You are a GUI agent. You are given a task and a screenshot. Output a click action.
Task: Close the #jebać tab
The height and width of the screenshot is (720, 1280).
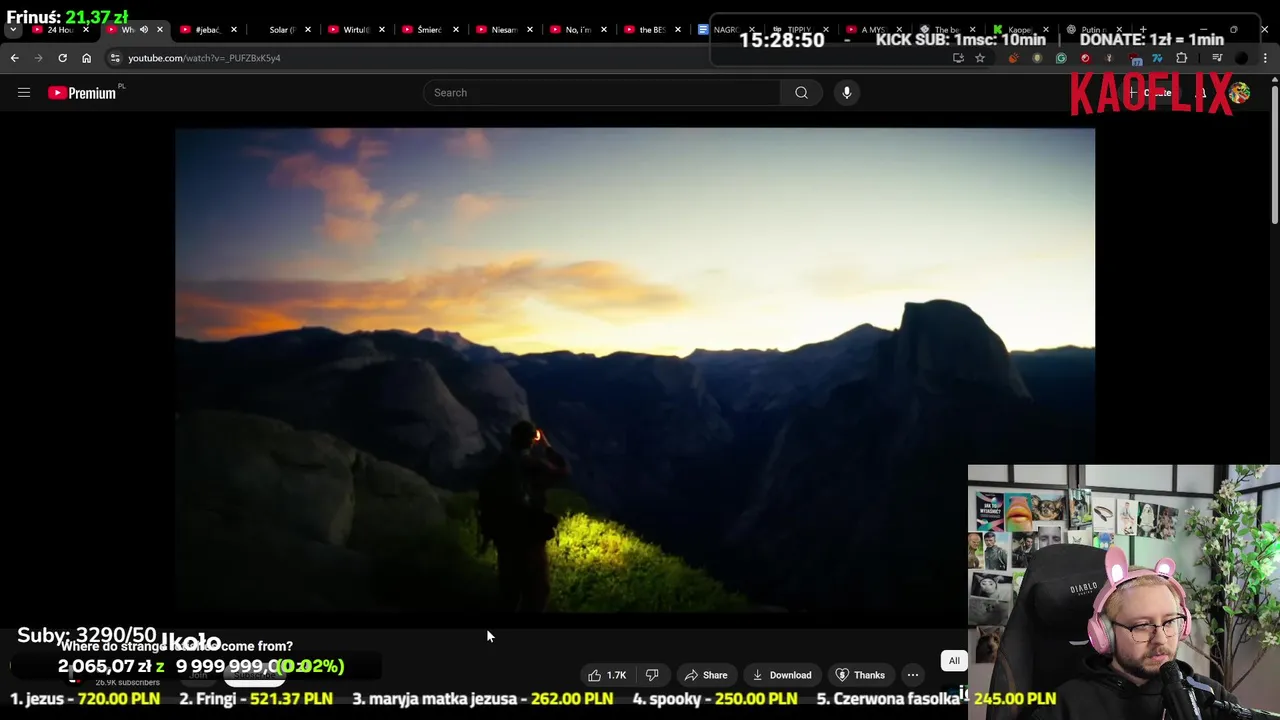(234, 30)
